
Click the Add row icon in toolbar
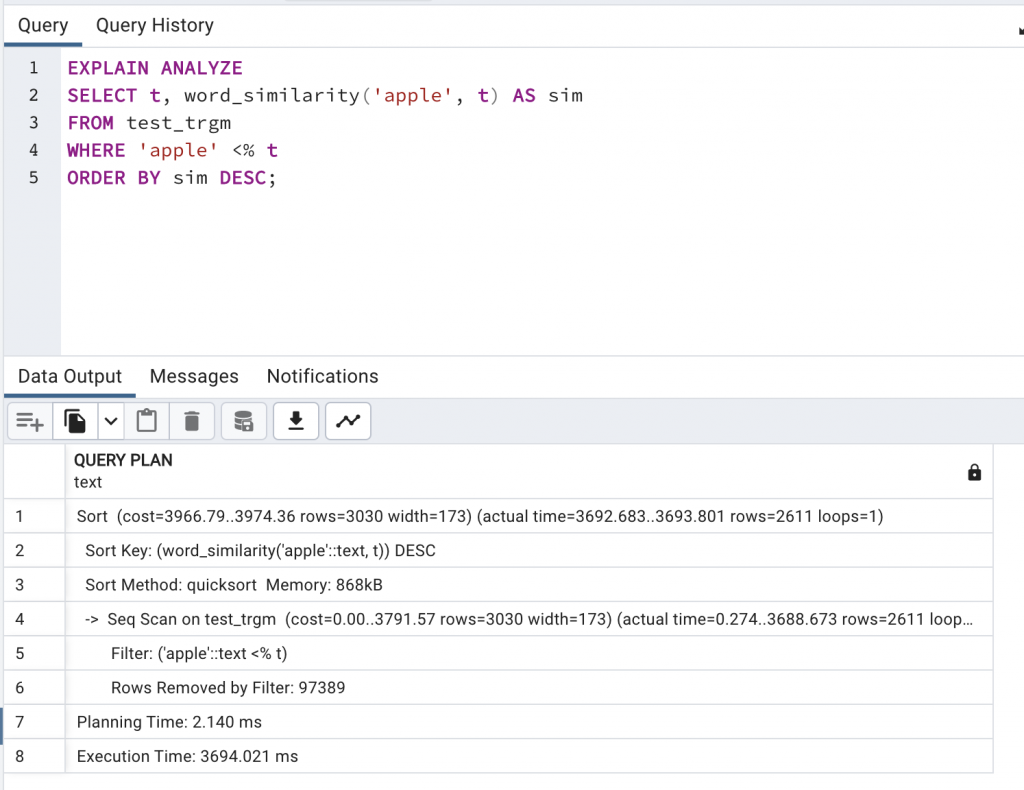[x=30, y=422]
